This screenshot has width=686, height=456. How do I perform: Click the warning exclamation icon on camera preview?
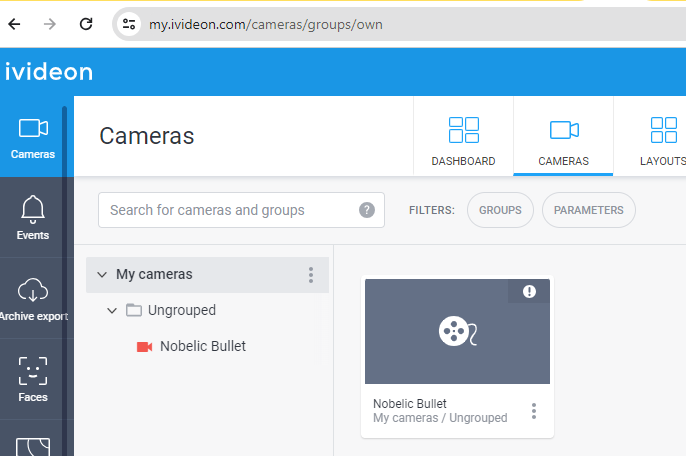pos(529,291)
